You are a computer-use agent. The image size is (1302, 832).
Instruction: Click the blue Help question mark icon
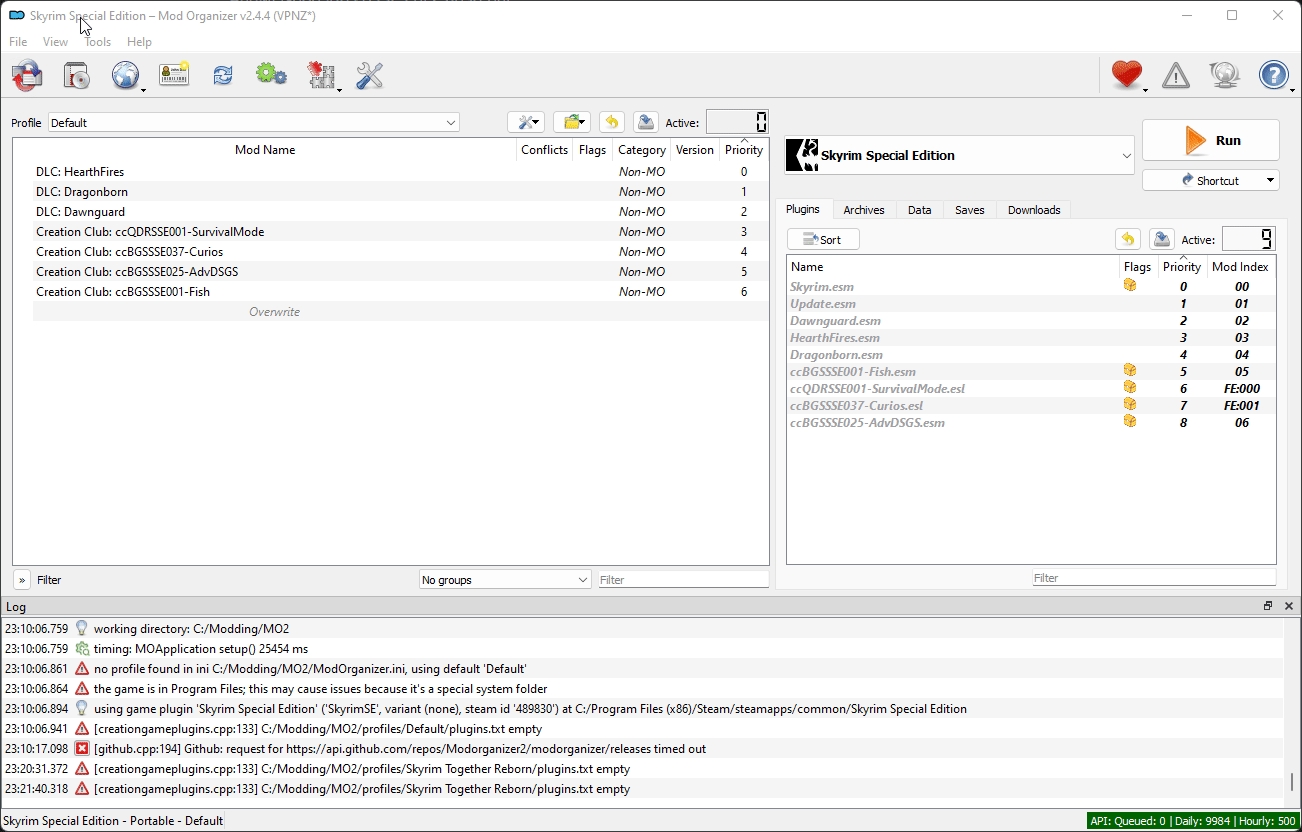point(1273,76)
